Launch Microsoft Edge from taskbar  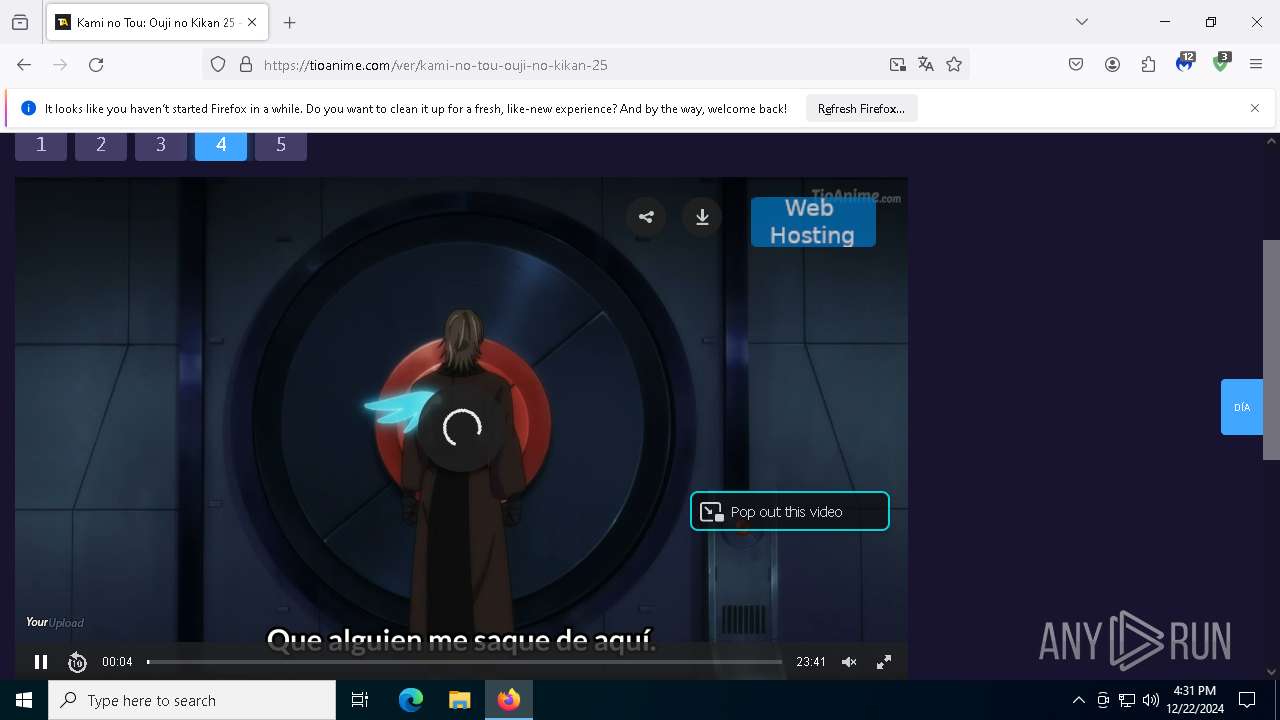pyautogui.click(x=411, y=700)
